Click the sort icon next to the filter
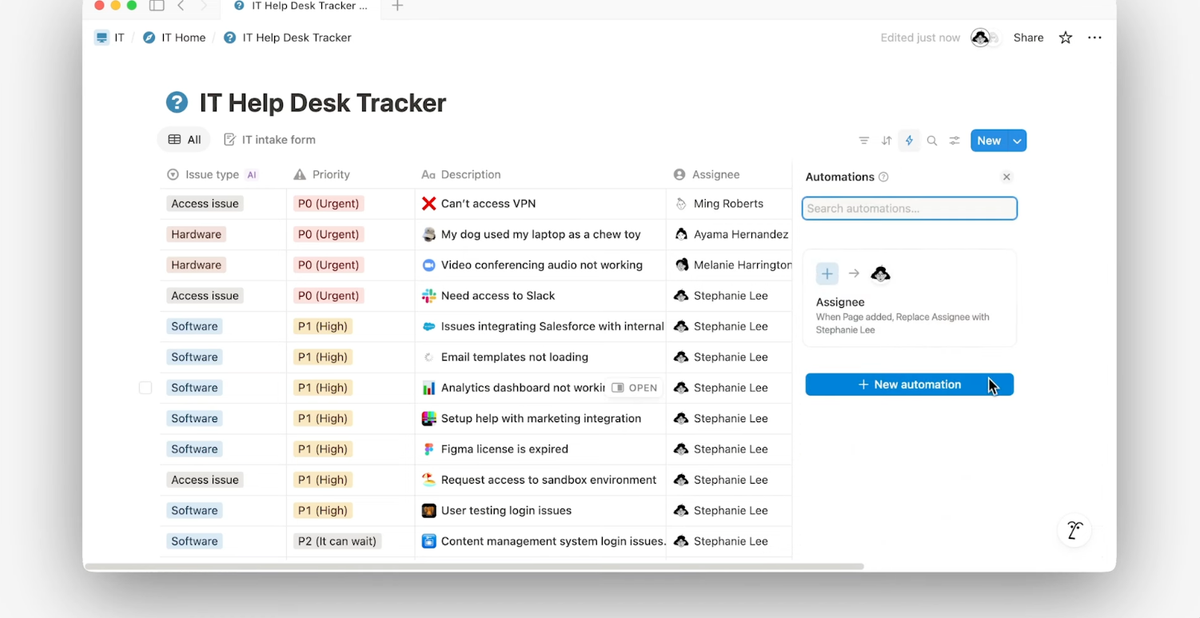Viewport: 1200px width, 618px height. (x=886, y=140)
